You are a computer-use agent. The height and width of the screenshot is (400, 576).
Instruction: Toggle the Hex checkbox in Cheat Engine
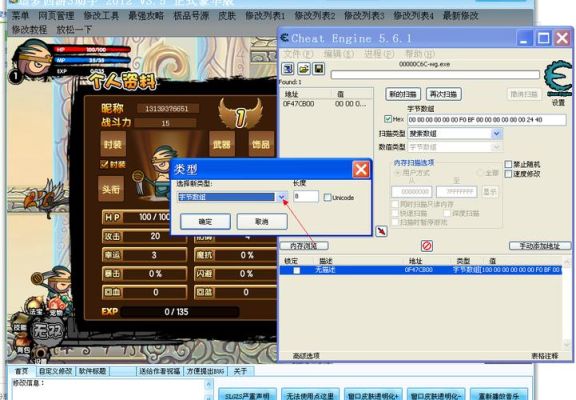[x=388, y=119]
